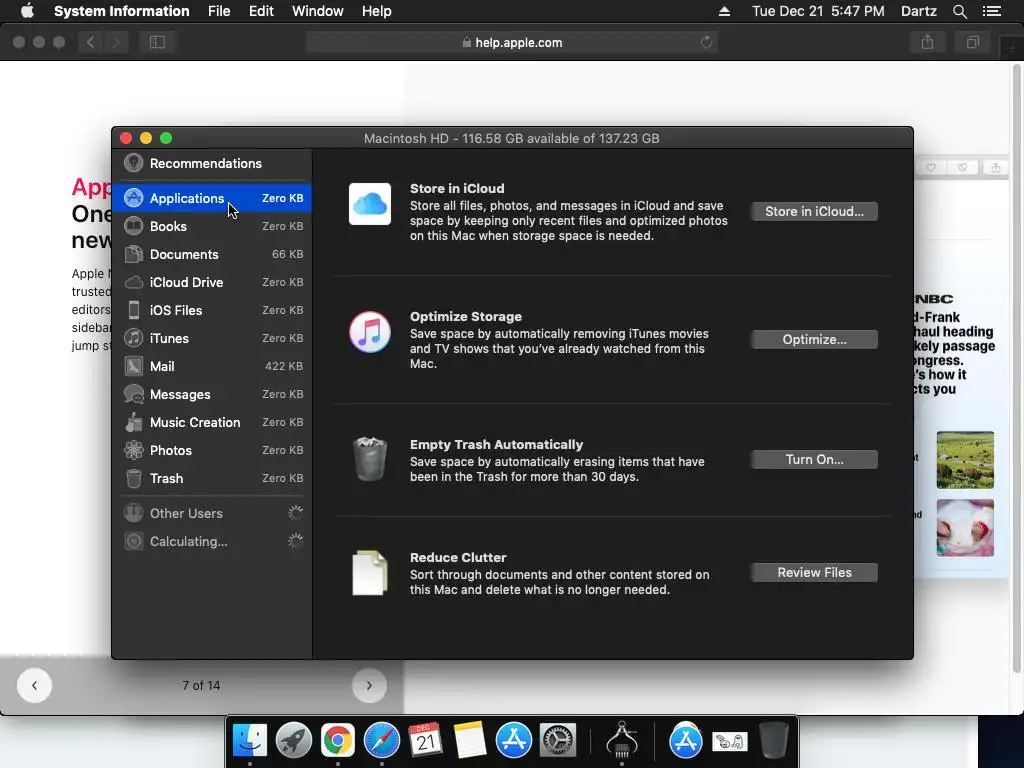This screenshot has height=768, width=1024.
Task: Select Mail in the storage sidebar
Action: pyautogui.click(x=212, y=366)
